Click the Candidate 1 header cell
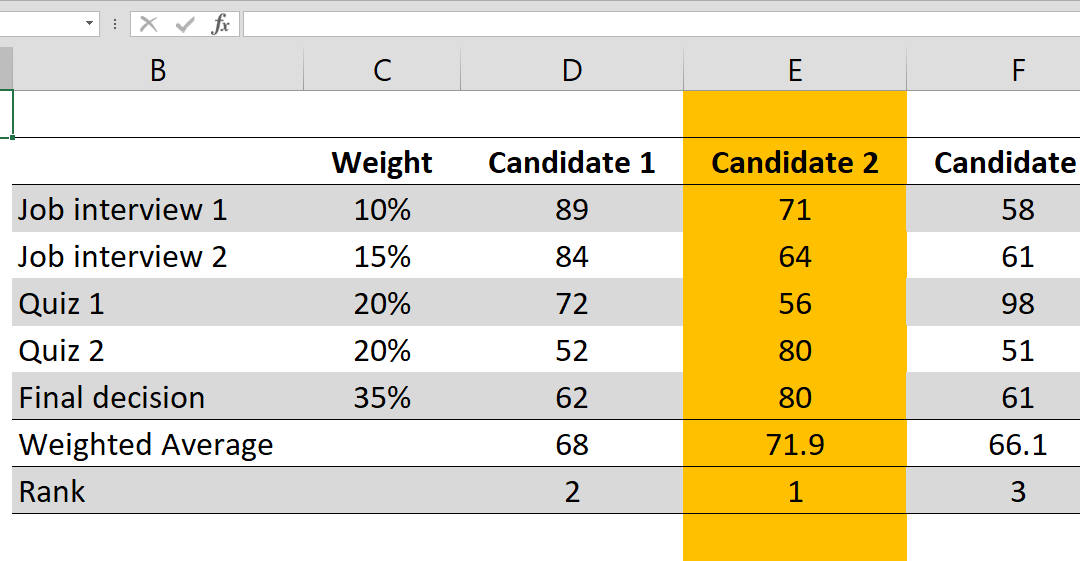The width and height of the screenshot is (1080, 561). [x=572, y=162]
